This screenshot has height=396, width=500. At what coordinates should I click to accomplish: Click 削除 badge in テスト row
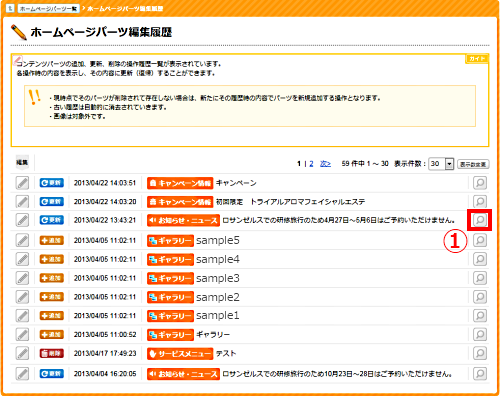(52, 353)
